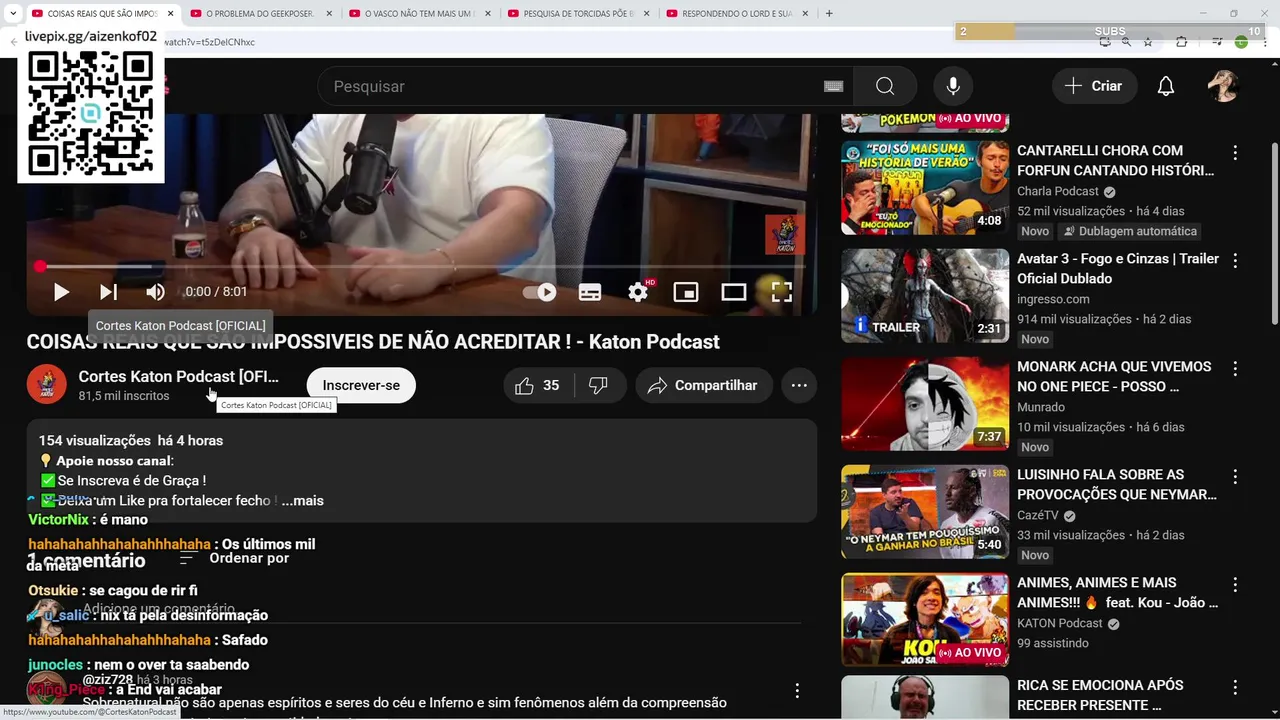Switch to Pesquisa de Torcidas tab
Screen dimensions: 1280x720
(x=578, y=14)
